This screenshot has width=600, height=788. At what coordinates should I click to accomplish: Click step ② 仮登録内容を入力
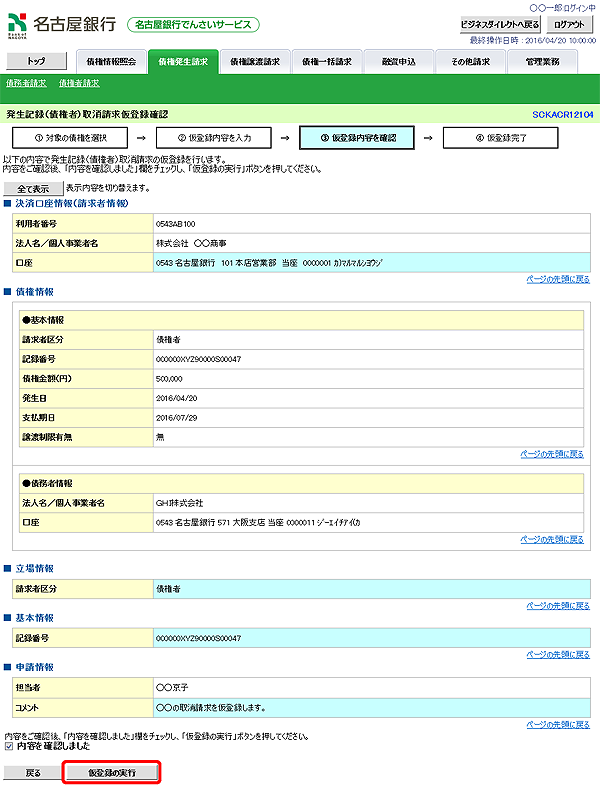(x=214, y=138)
